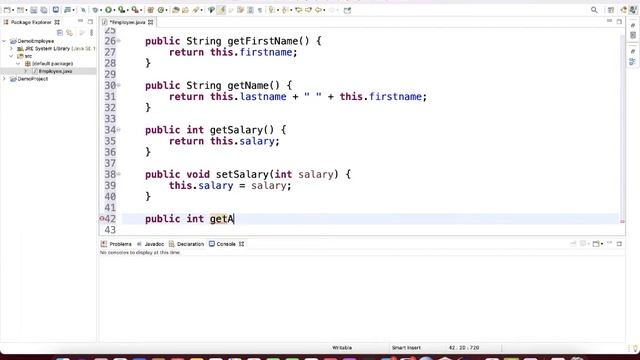640x360 pixels.
Task: Click the New Java Package icon
Action: click(x=151, y=10)
